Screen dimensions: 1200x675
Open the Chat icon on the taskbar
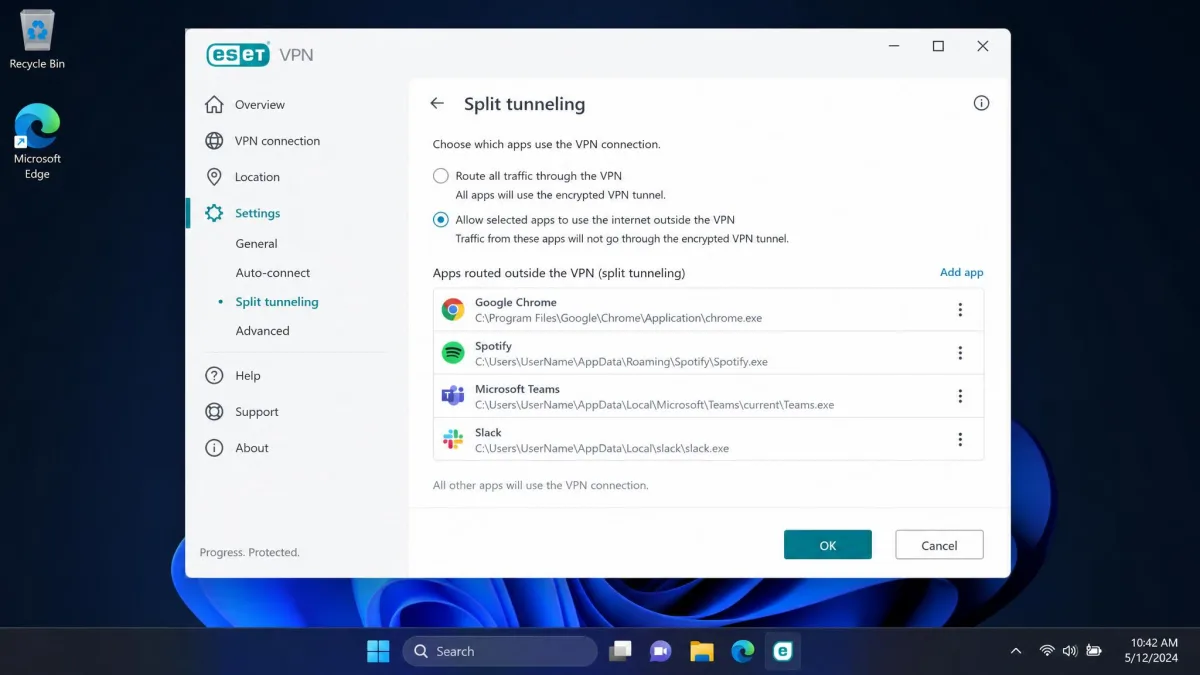point(660,651)
